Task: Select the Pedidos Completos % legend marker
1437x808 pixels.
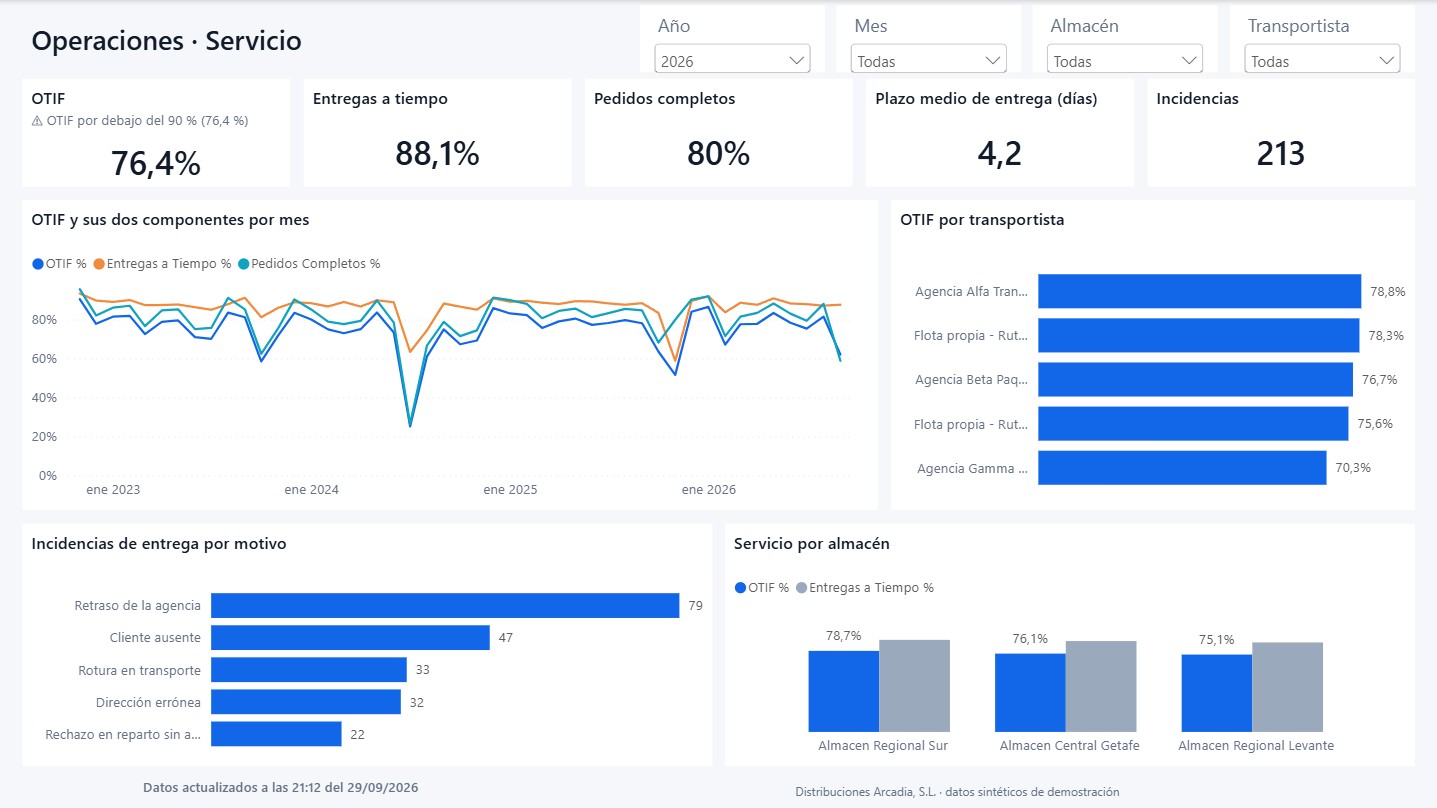Action: coord(244,264)
